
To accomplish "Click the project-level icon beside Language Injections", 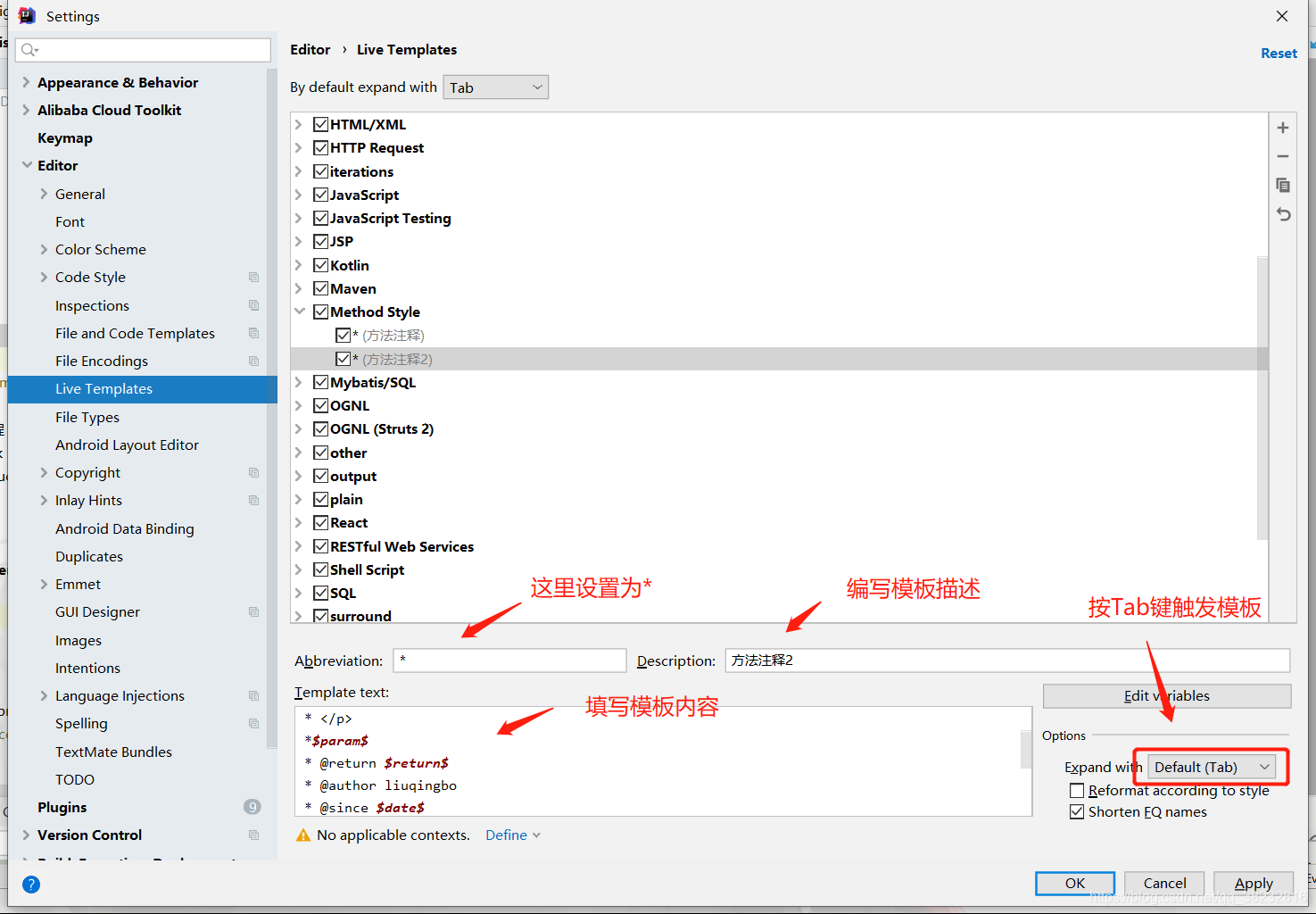I will [x=253, y=696].
